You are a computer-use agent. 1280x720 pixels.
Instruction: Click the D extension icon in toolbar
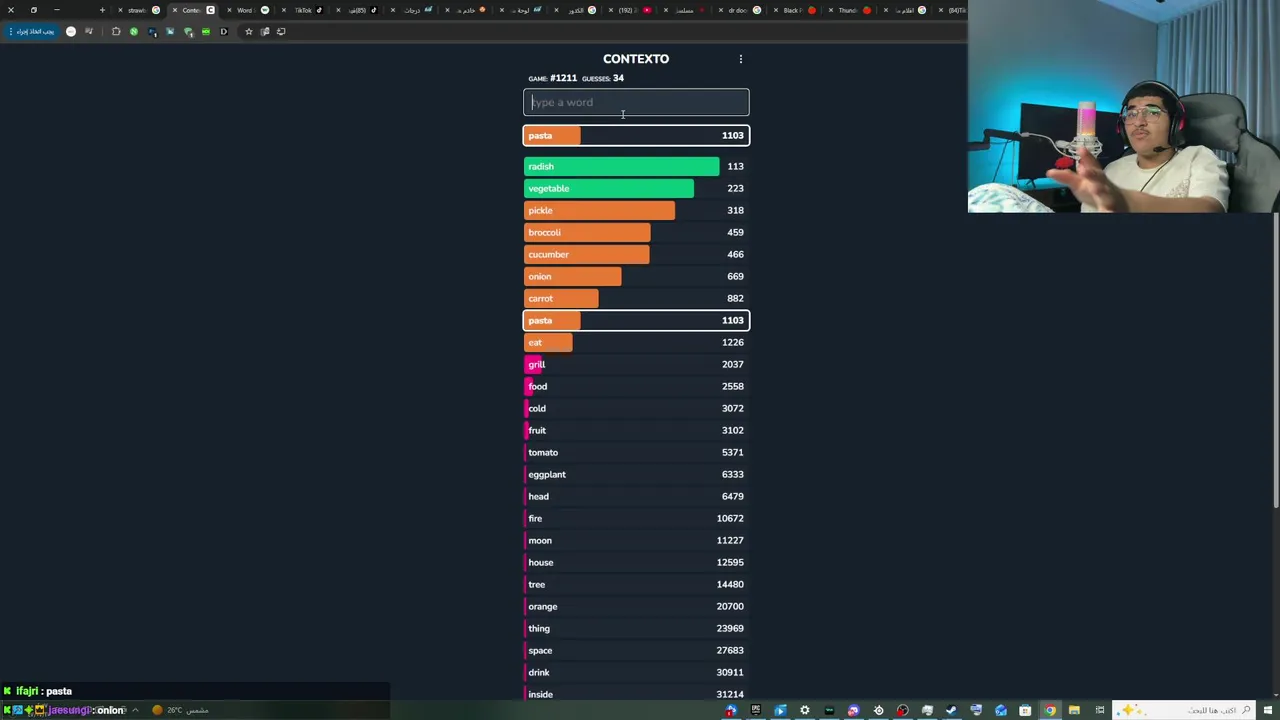(224, 32)
